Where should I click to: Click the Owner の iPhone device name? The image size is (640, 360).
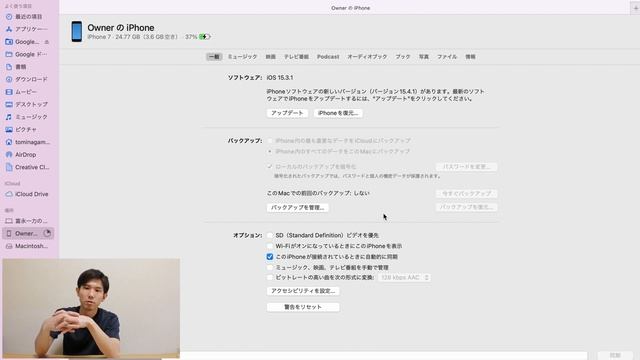pos(121,28)
